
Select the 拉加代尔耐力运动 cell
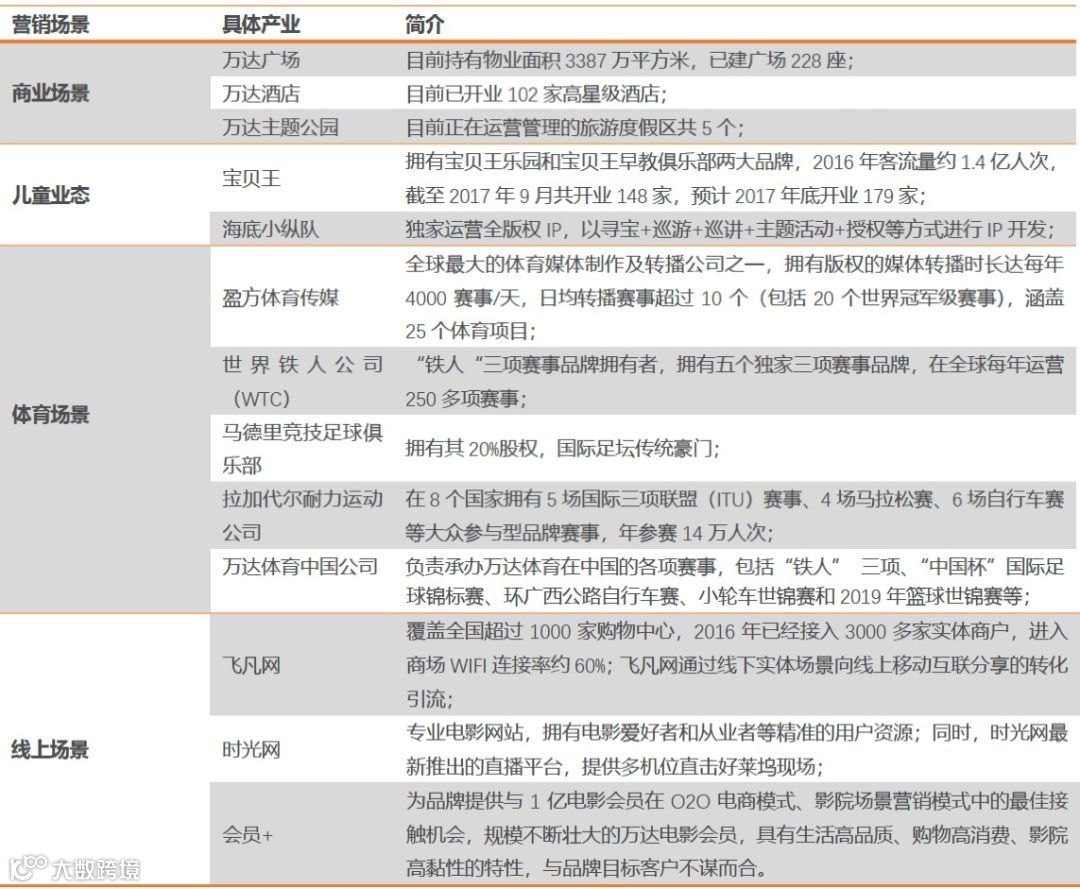(x=302, y=499)
